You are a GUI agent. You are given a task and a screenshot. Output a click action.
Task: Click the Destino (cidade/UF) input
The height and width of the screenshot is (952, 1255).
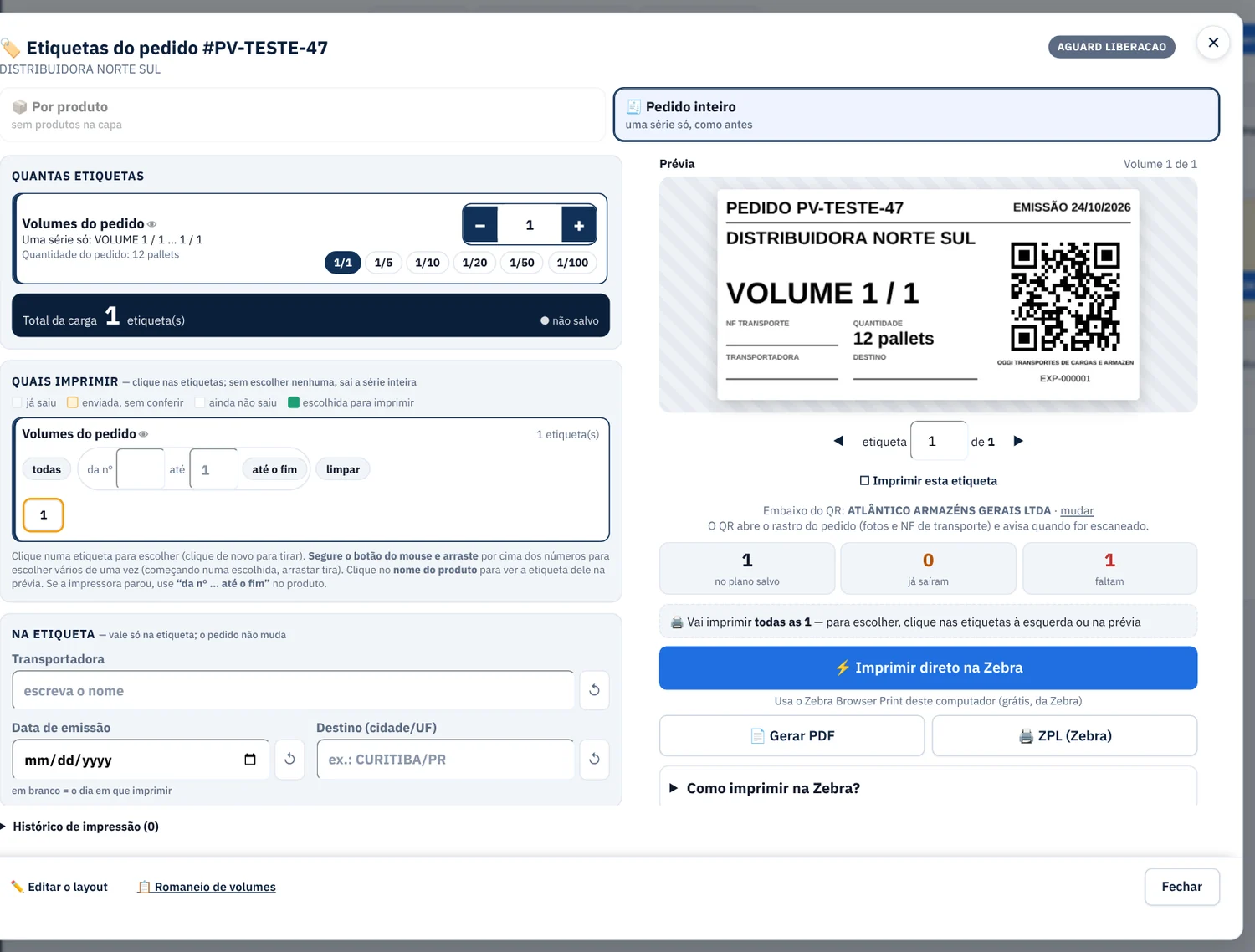pyautogui.click(x=446, y=760)
